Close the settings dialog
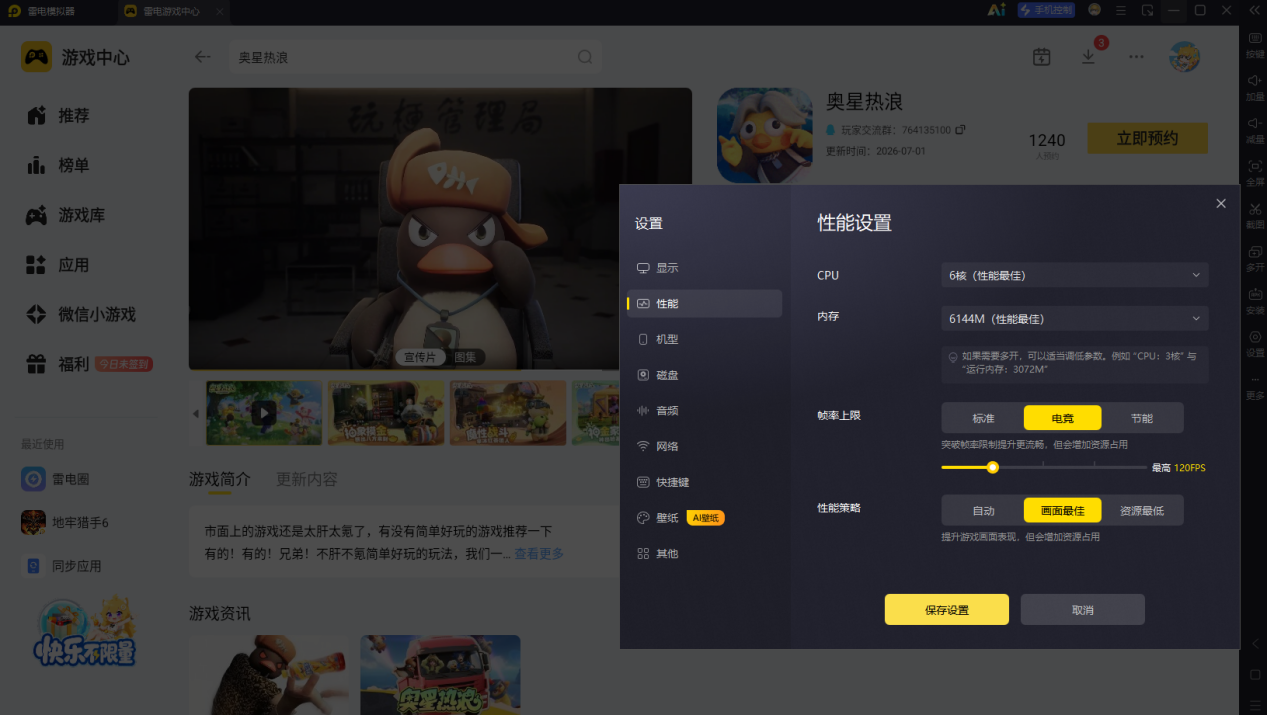 (x=1220, y=203)
